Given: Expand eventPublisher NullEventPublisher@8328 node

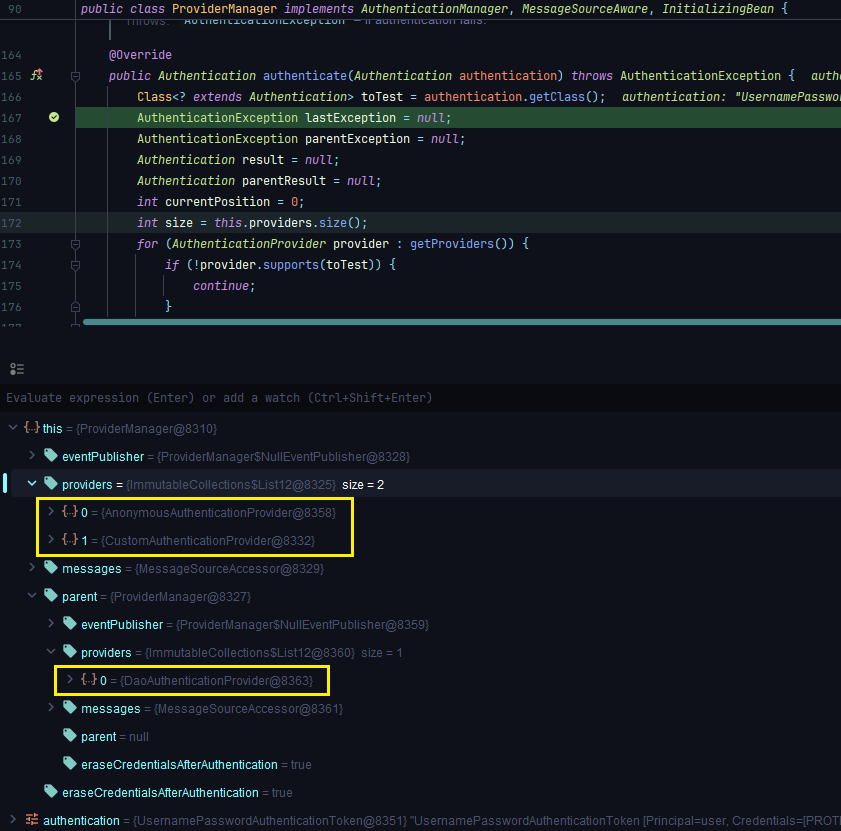Looking at the screenshot, I should [32, 456].
